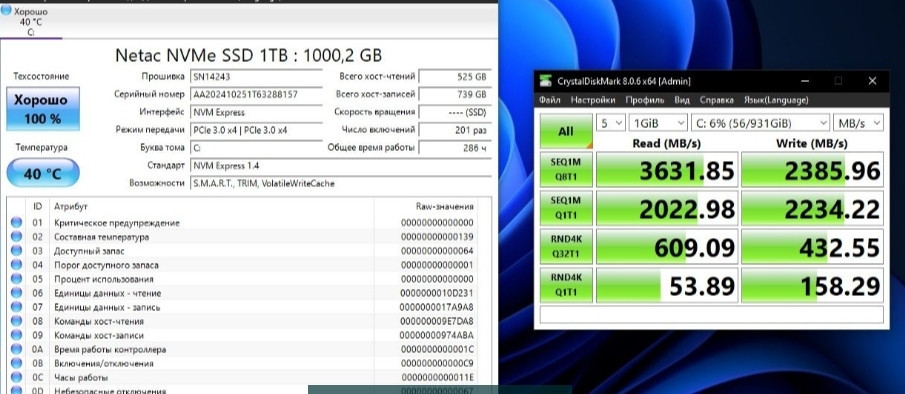Select the RND4K write result 432.55

(x=813, y=247)
